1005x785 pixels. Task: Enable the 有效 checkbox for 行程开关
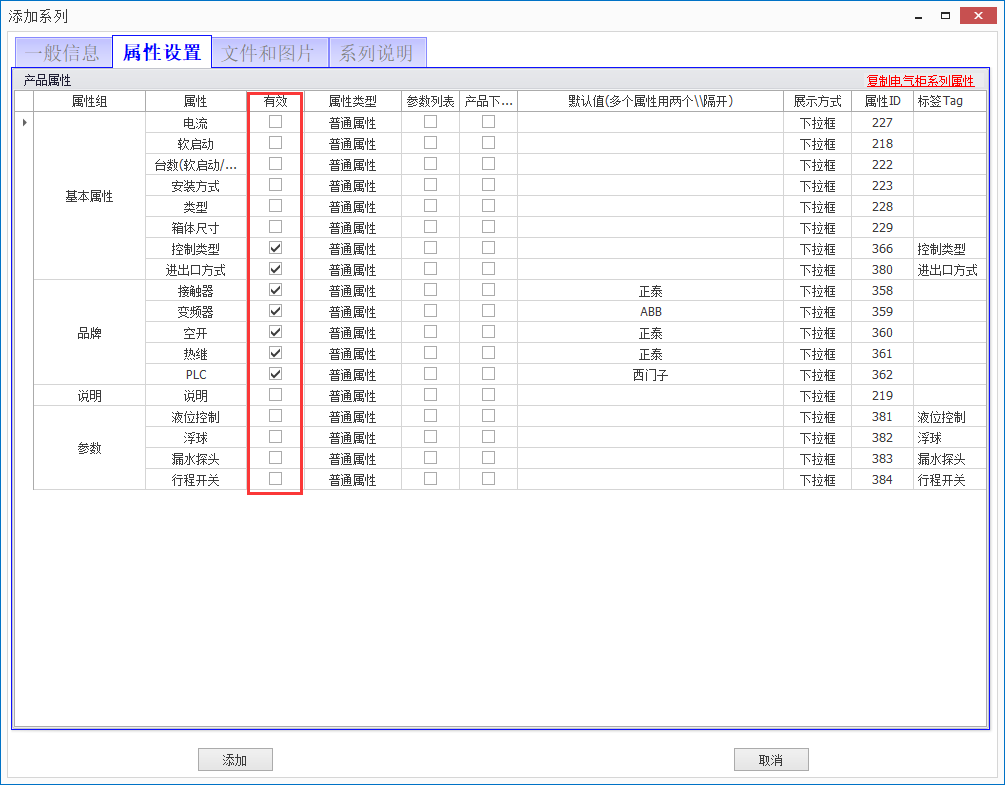274,479
